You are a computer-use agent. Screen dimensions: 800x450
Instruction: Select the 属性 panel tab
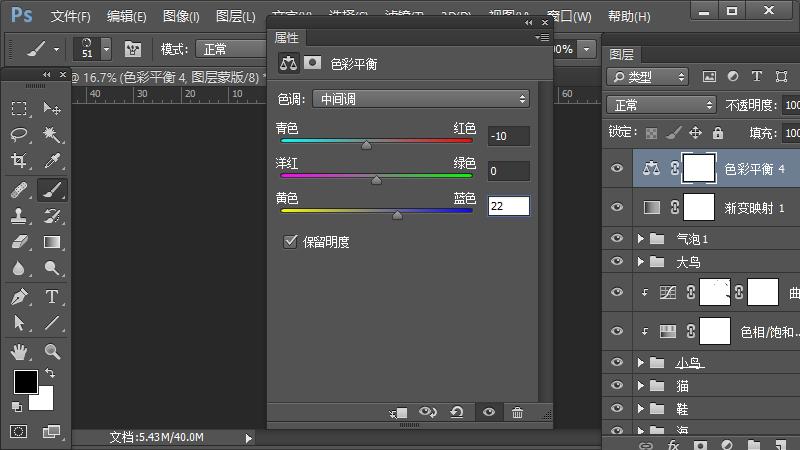(x=287, y=37)
